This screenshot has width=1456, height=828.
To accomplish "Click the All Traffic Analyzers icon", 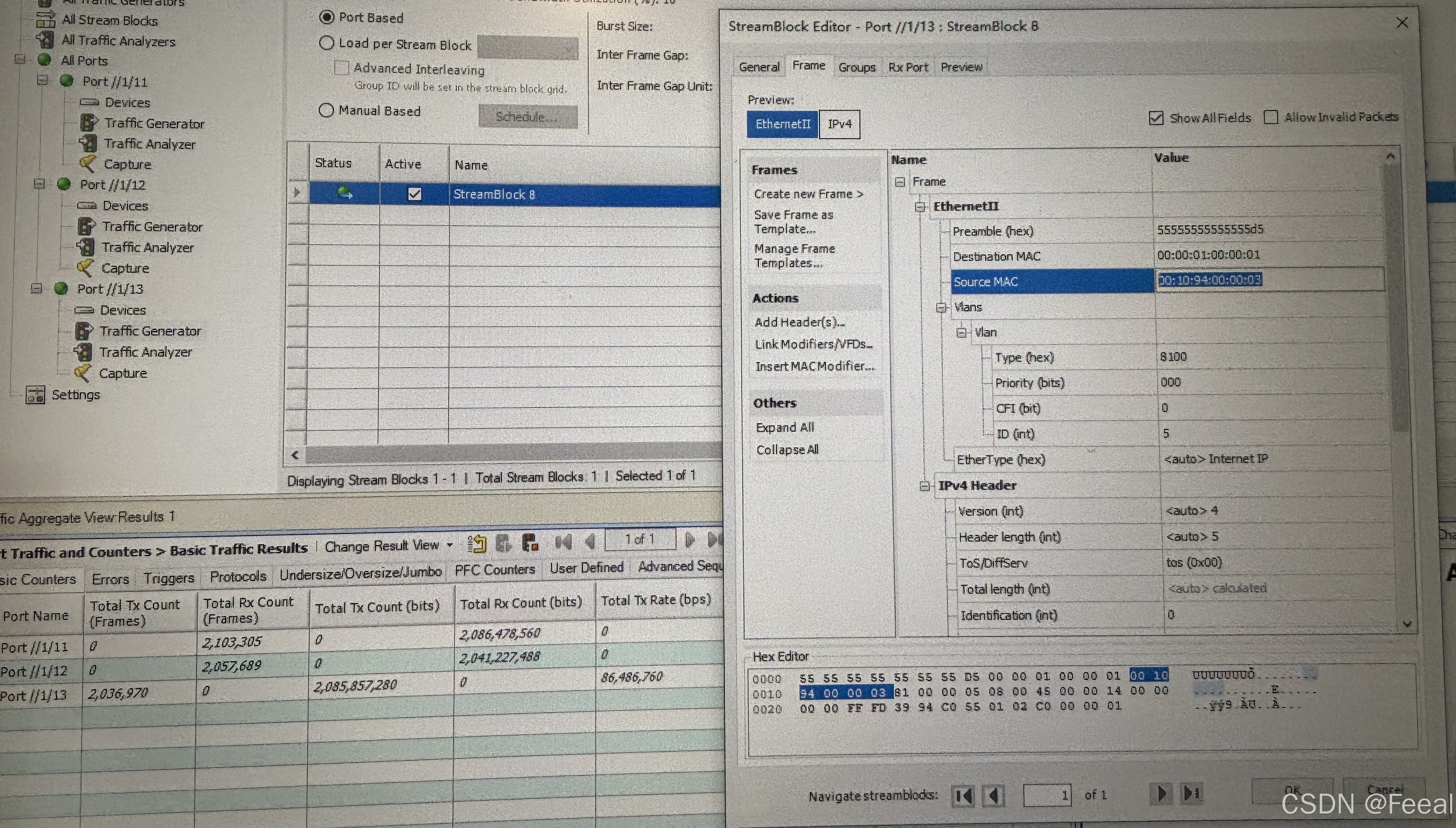I will (45, 40).
